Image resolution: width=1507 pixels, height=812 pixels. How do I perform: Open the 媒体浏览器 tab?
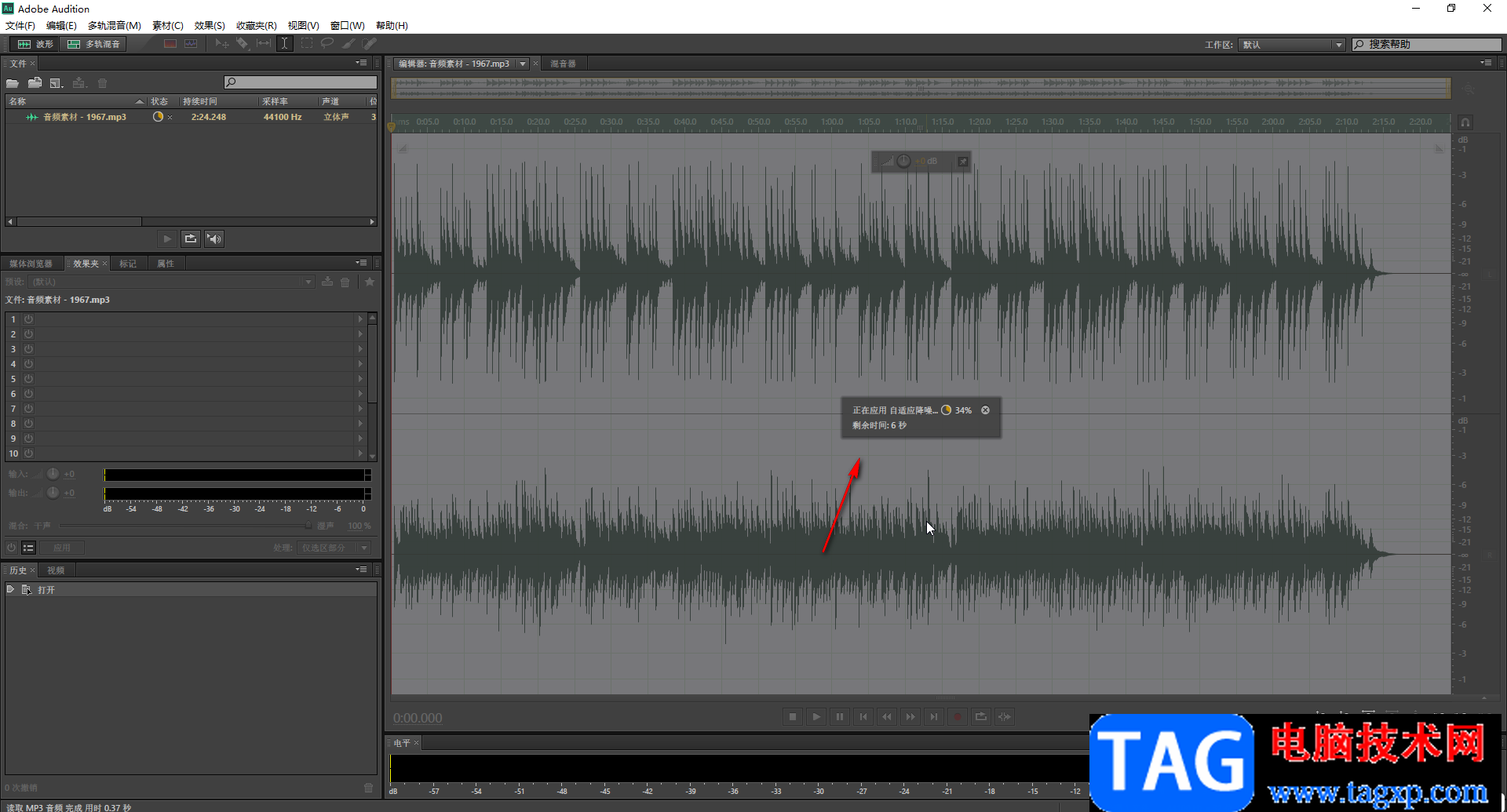[x=31, y=264]
